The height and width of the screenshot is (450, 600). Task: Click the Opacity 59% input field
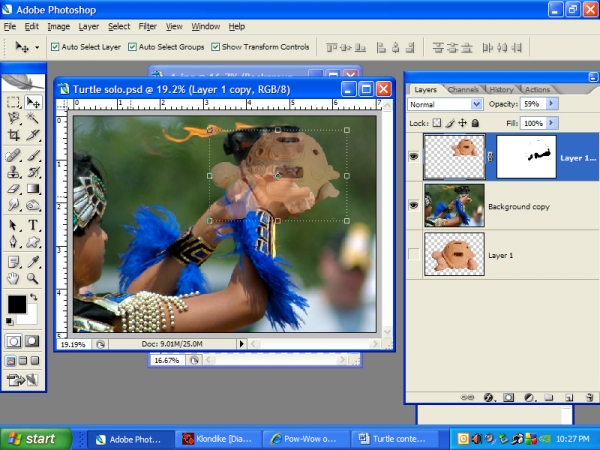coord(533,103)
